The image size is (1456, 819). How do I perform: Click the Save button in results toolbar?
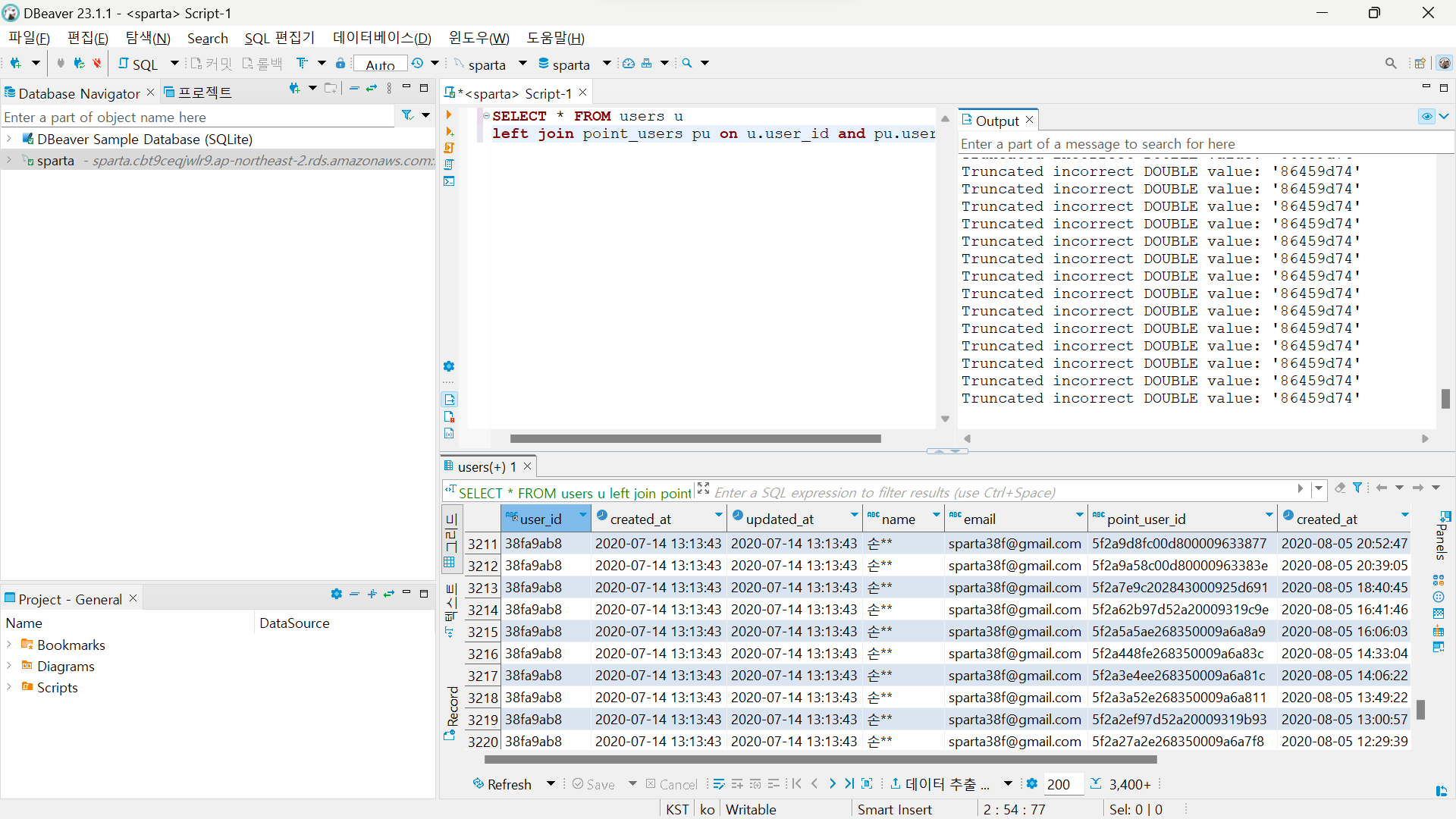(594, 784)
